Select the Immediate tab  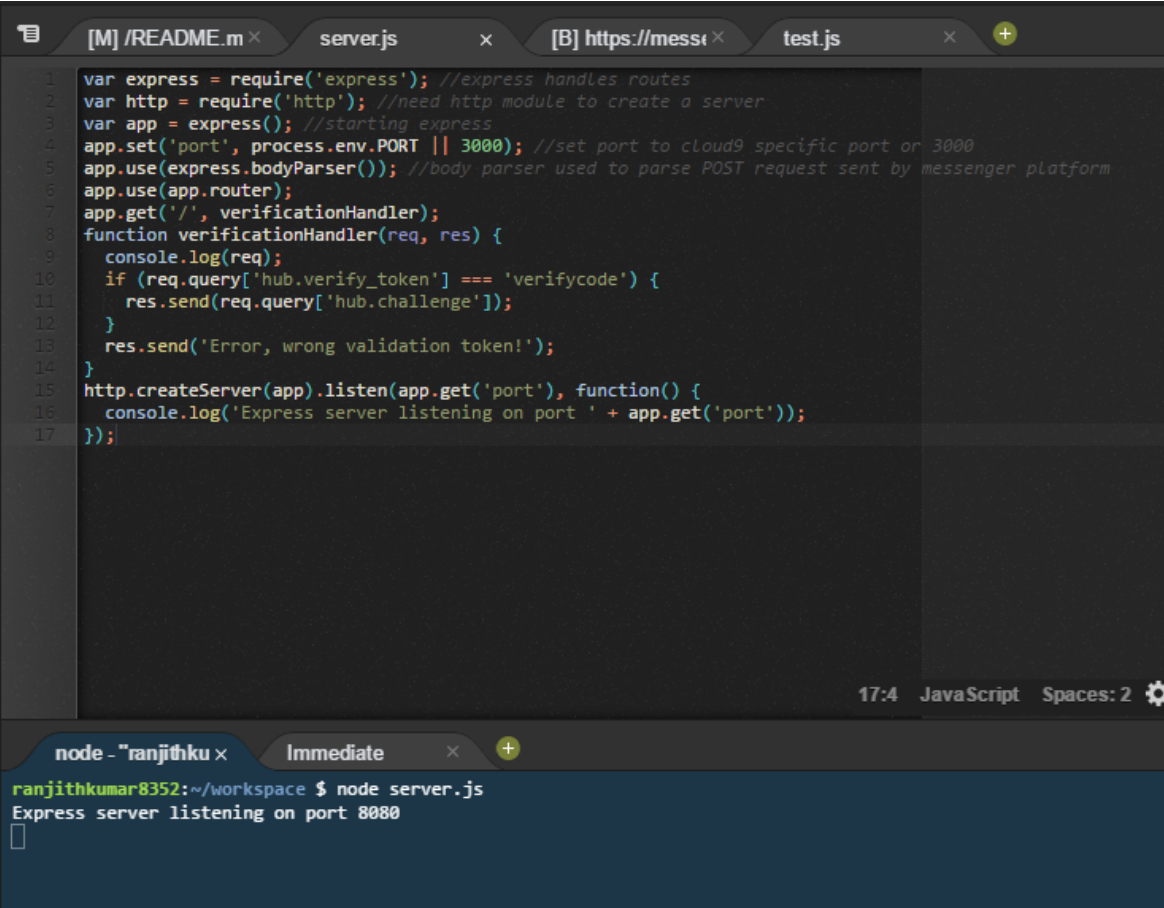pyautogui.click(x=335, y=753)
